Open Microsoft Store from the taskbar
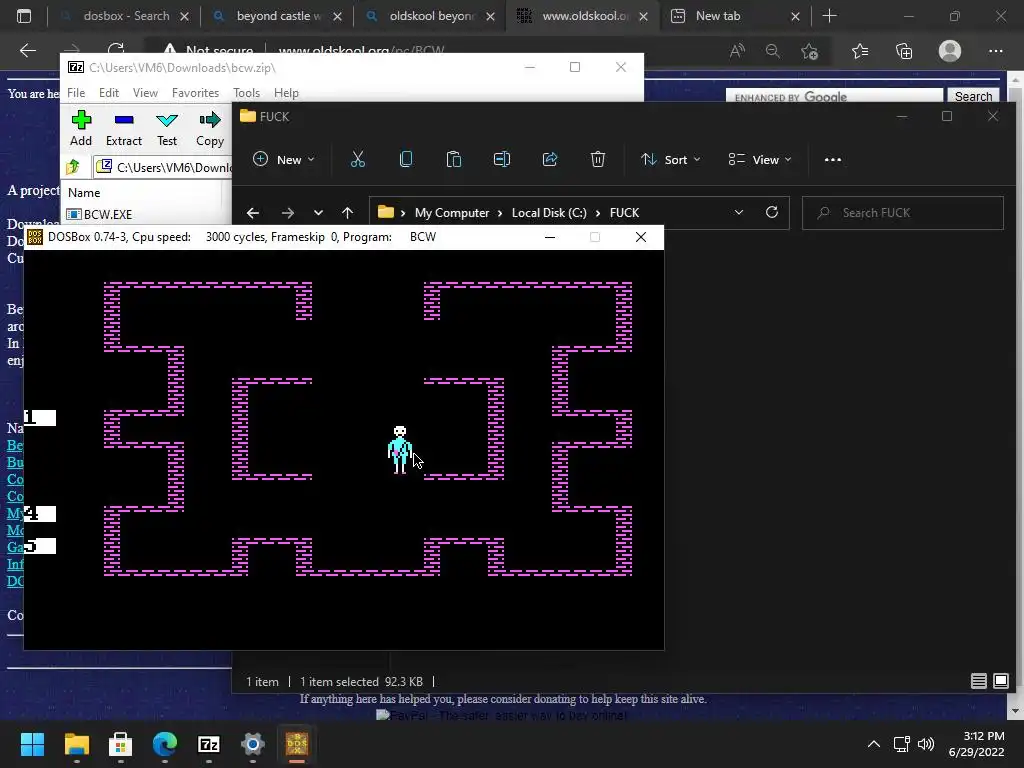This screenshot has width=1024, height=768. (120, 744)
